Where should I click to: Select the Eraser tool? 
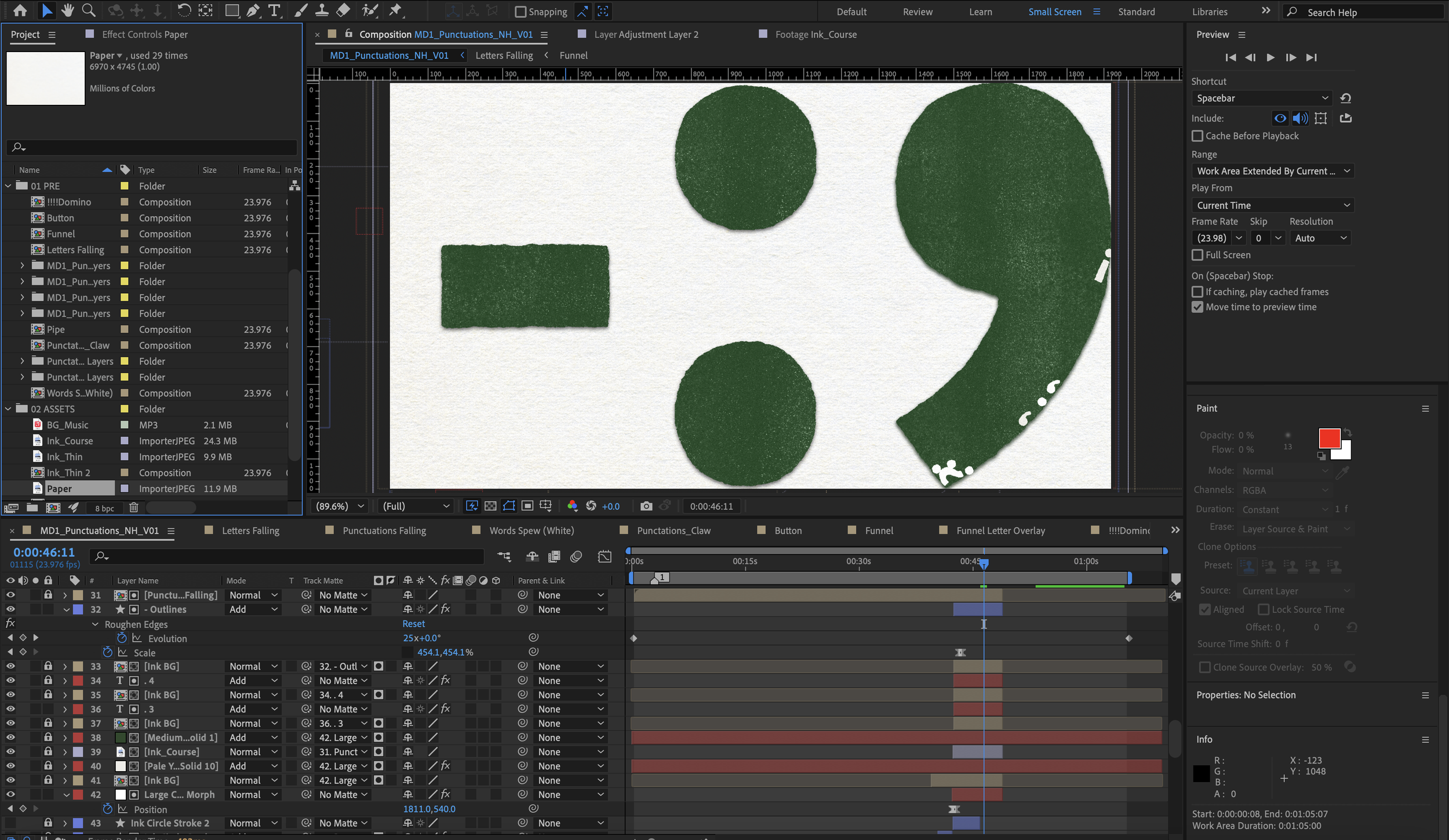coord(343,10)
